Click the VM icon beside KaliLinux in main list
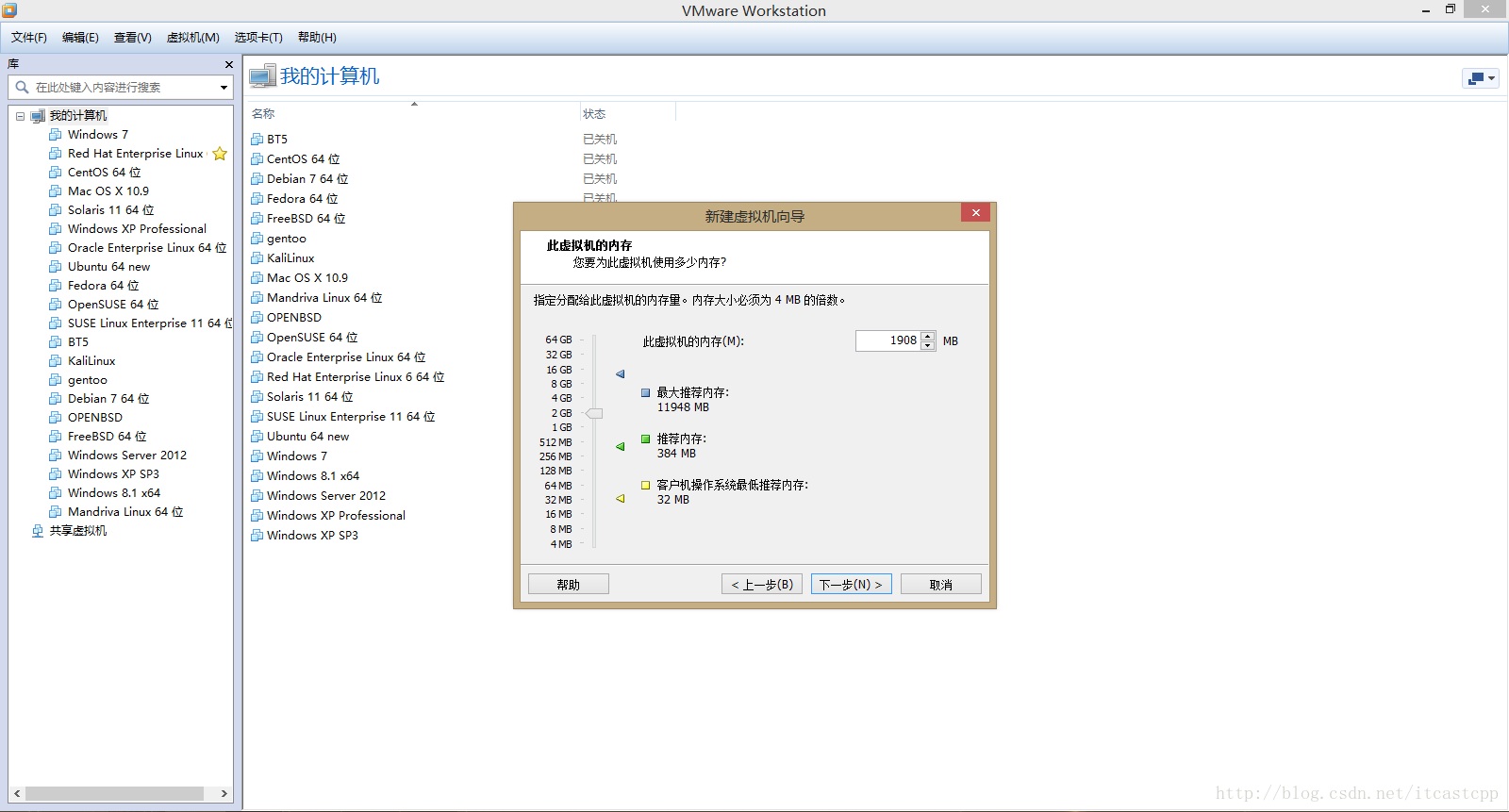1509x812 pixels. (x=257, y=258)
